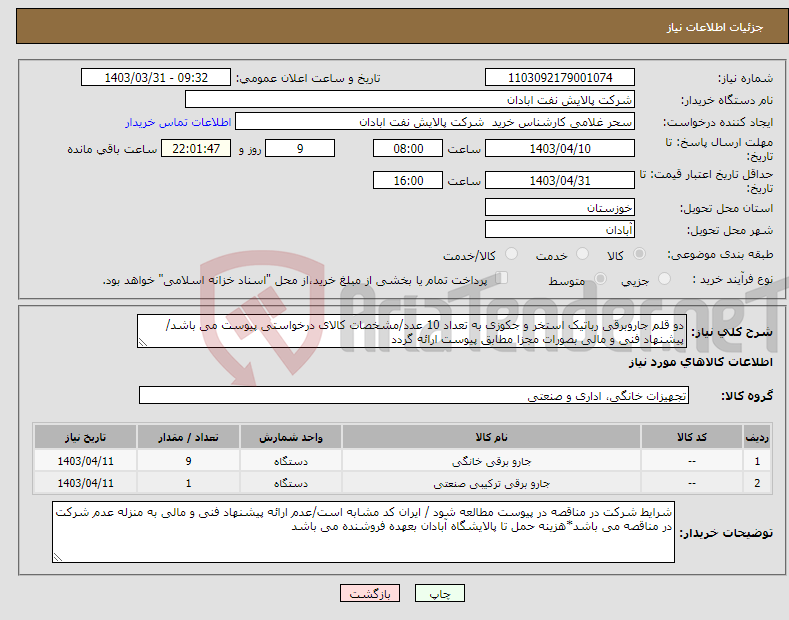This screenshot has height=620, width=789.
Task: Click the واحد شمارش column header
Action: 291,437
